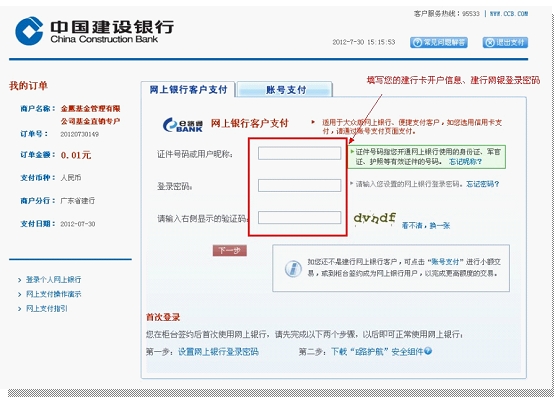Click 设置网上银行登录密码 link
The width and height of the screenshot is (554, 416).
tap(218, 352)
